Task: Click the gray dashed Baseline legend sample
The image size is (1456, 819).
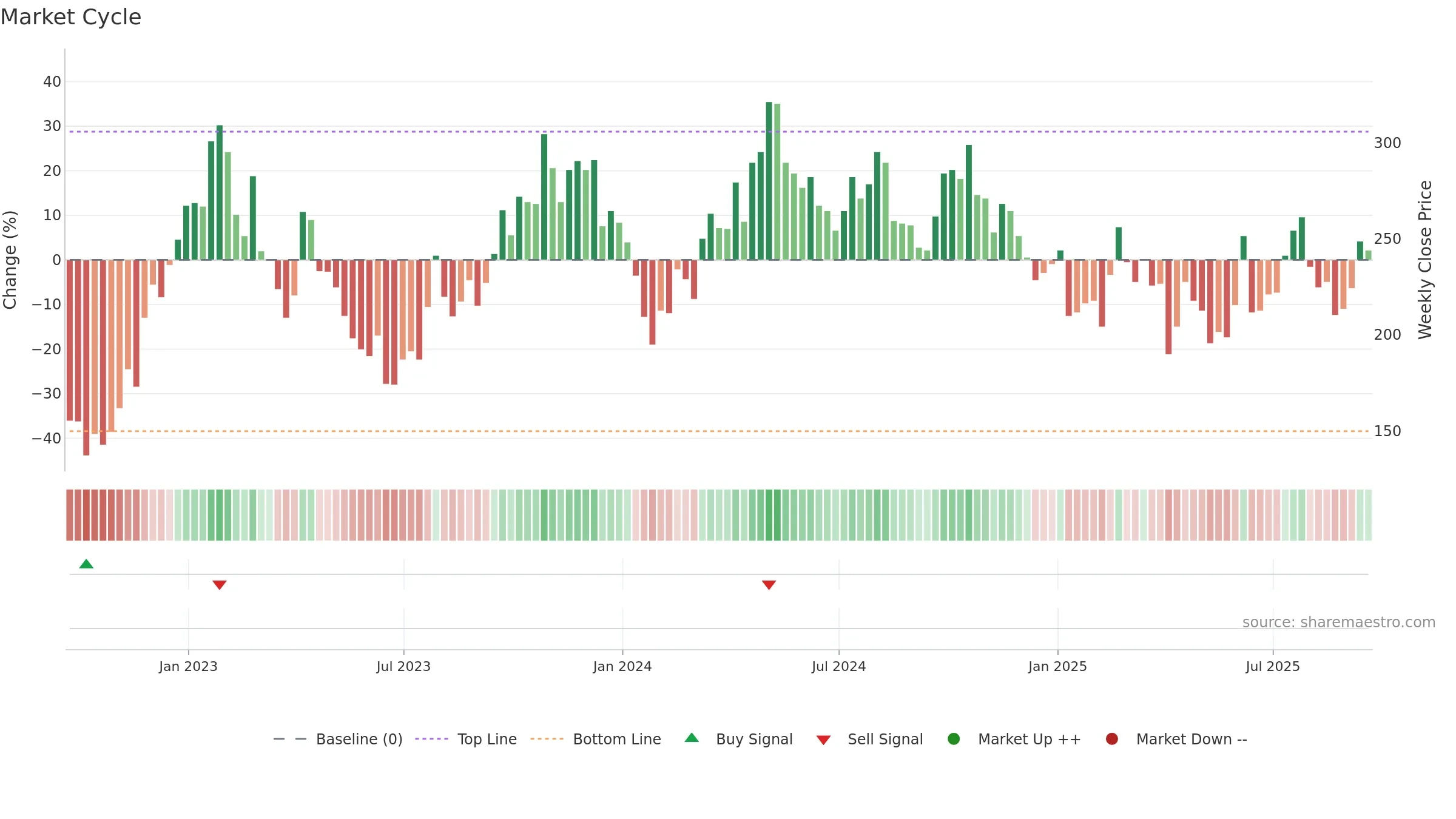Action: point(290,739)
